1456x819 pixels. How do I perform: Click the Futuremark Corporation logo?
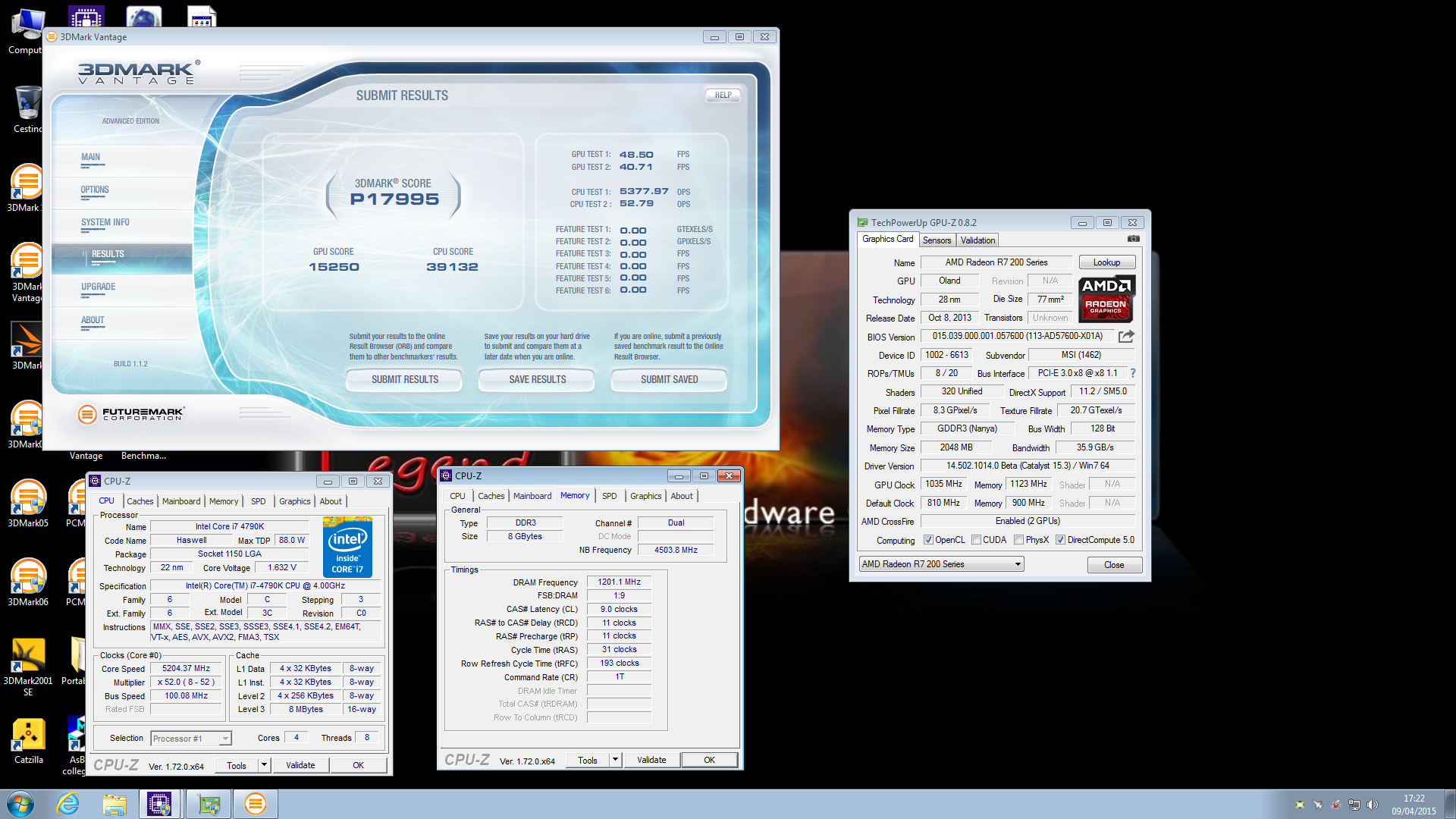coord(130,414)
